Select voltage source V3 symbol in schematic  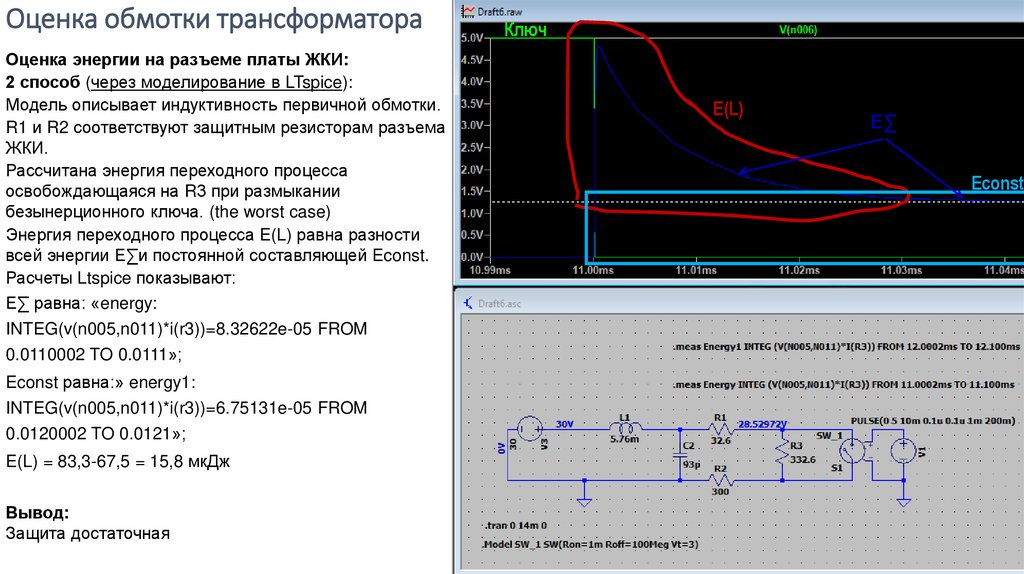[x=530, y=429]
